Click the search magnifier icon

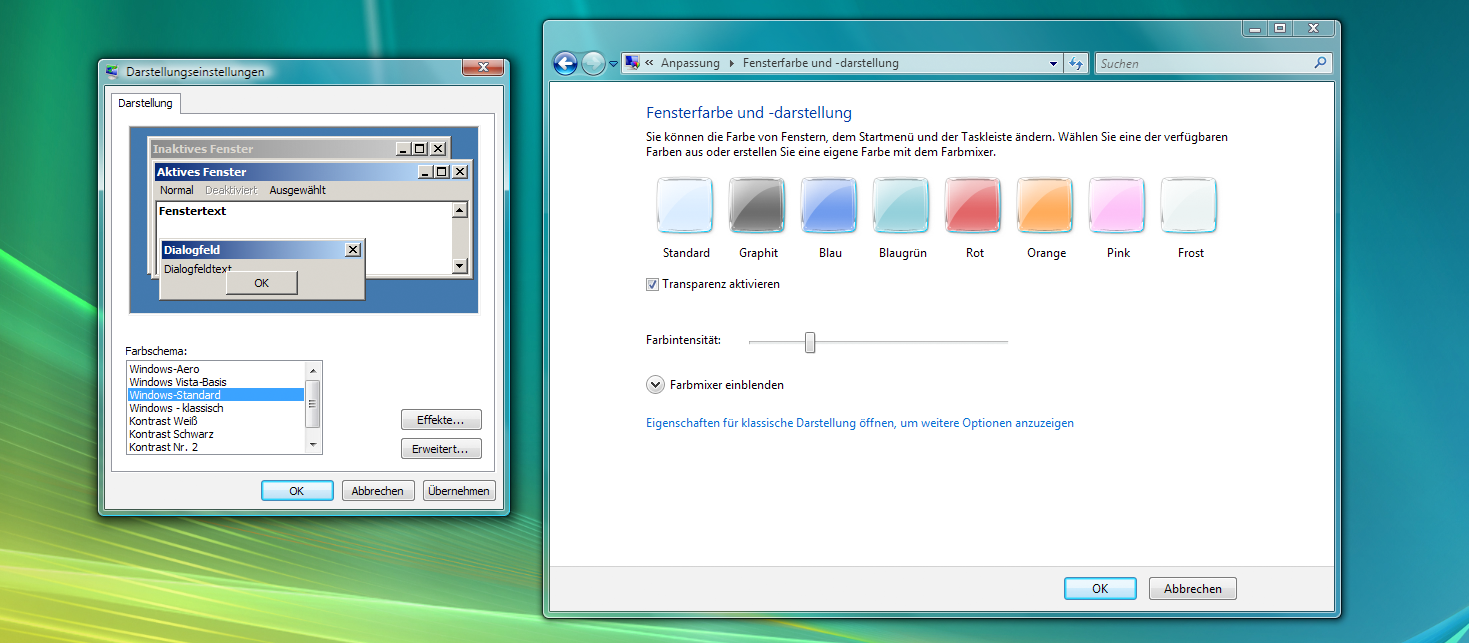[1320, 63]
